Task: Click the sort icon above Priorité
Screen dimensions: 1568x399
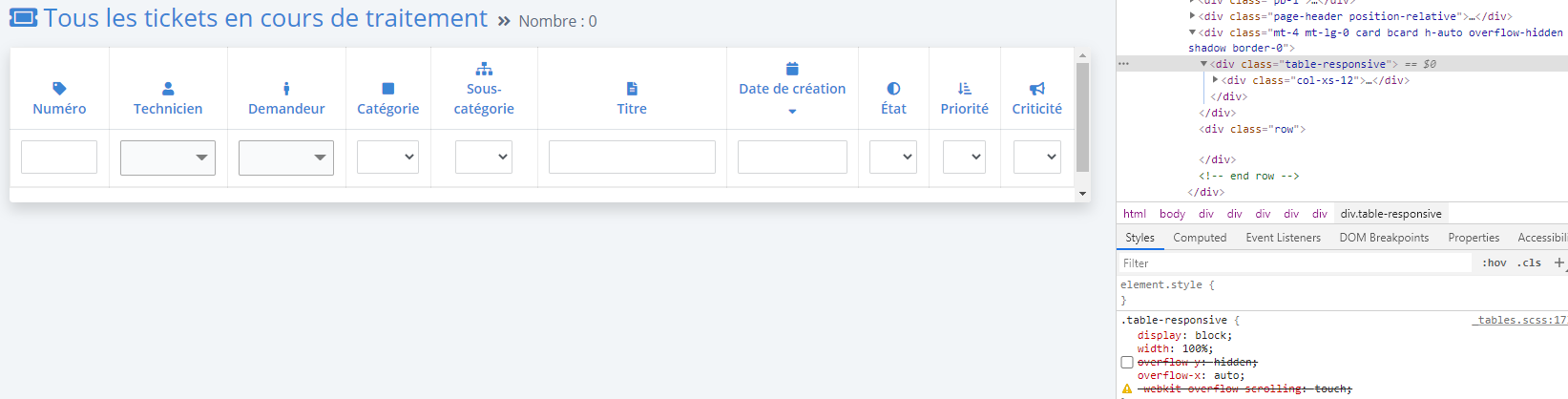Action: coord(965,89)
